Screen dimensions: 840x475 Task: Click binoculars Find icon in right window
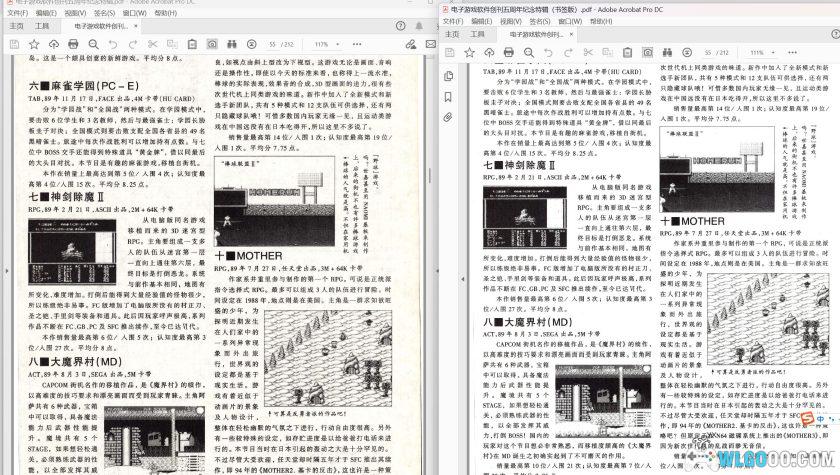667,52
